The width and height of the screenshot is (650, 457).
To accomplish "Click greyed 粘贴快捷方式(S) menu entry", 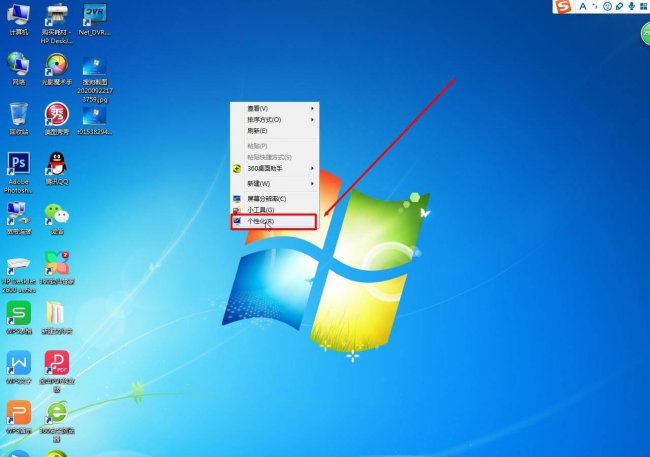I will click(x=274, y=157).
